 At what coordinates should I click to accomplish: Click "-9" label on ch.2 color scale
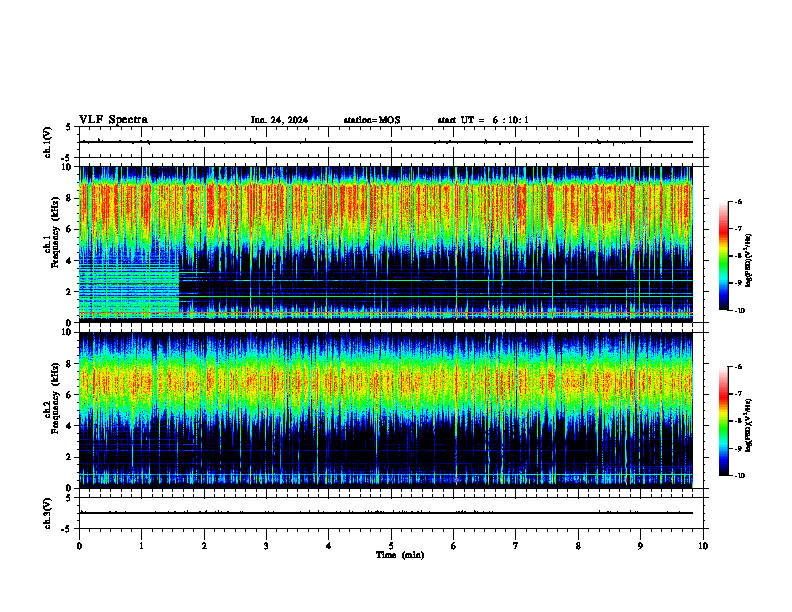point(738,448)
